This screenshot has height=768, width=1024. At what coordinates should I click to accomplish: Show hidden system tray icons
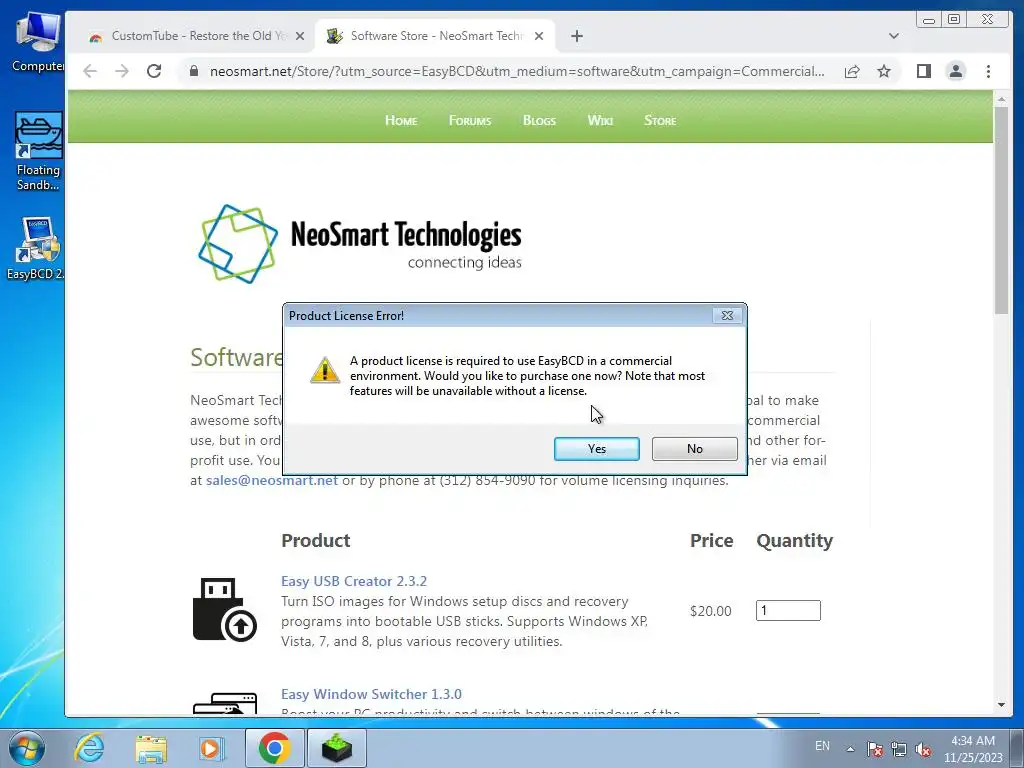(850, 749)
